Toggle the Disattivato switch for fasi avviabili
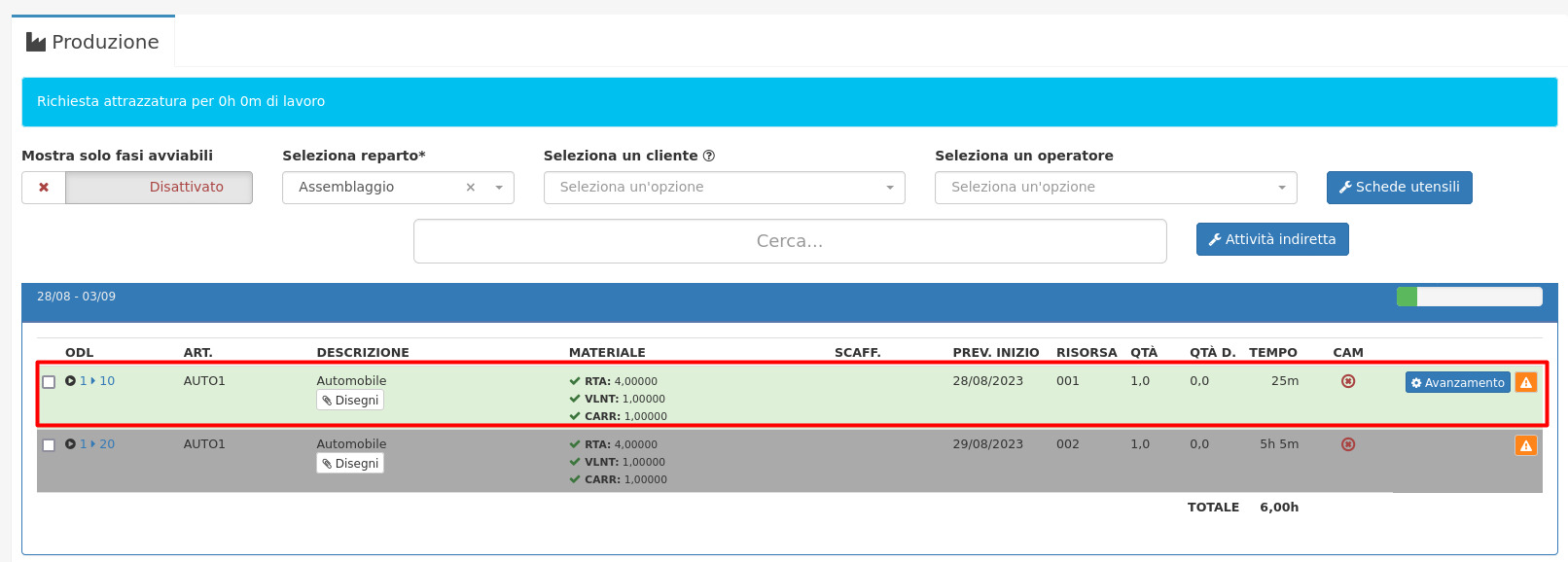1568x562 pixels. pos(137,188)
